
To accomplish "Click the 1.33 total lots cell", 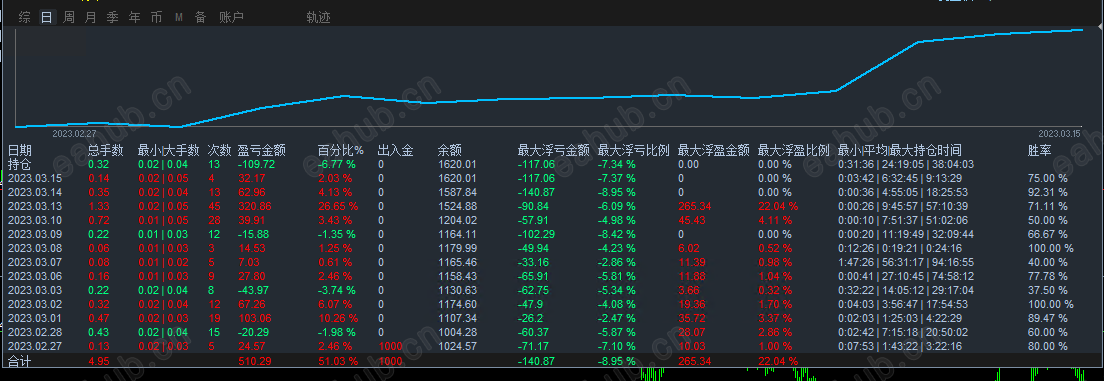I will [99, 206].
